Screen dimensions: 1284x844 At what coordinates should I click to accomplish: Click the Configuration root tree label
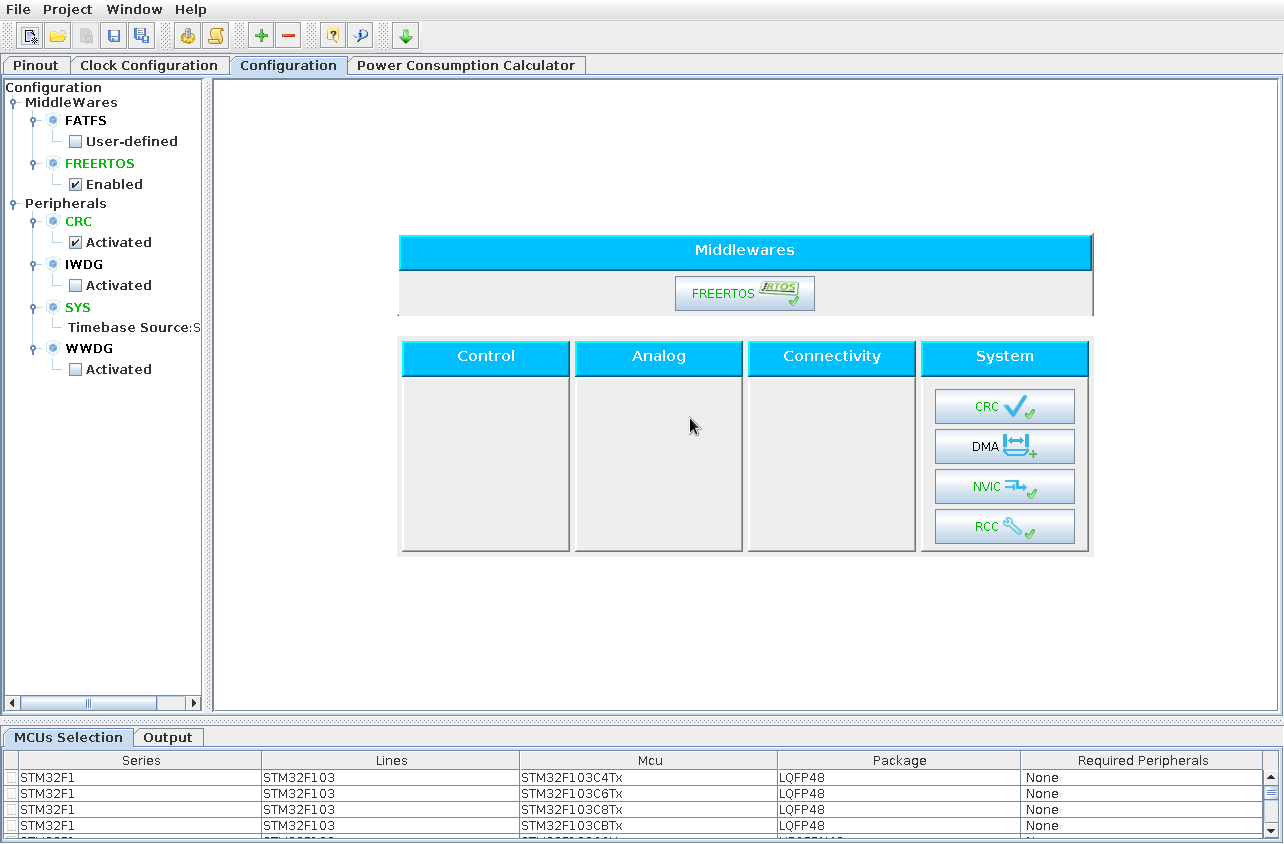(x=54, y=88)
